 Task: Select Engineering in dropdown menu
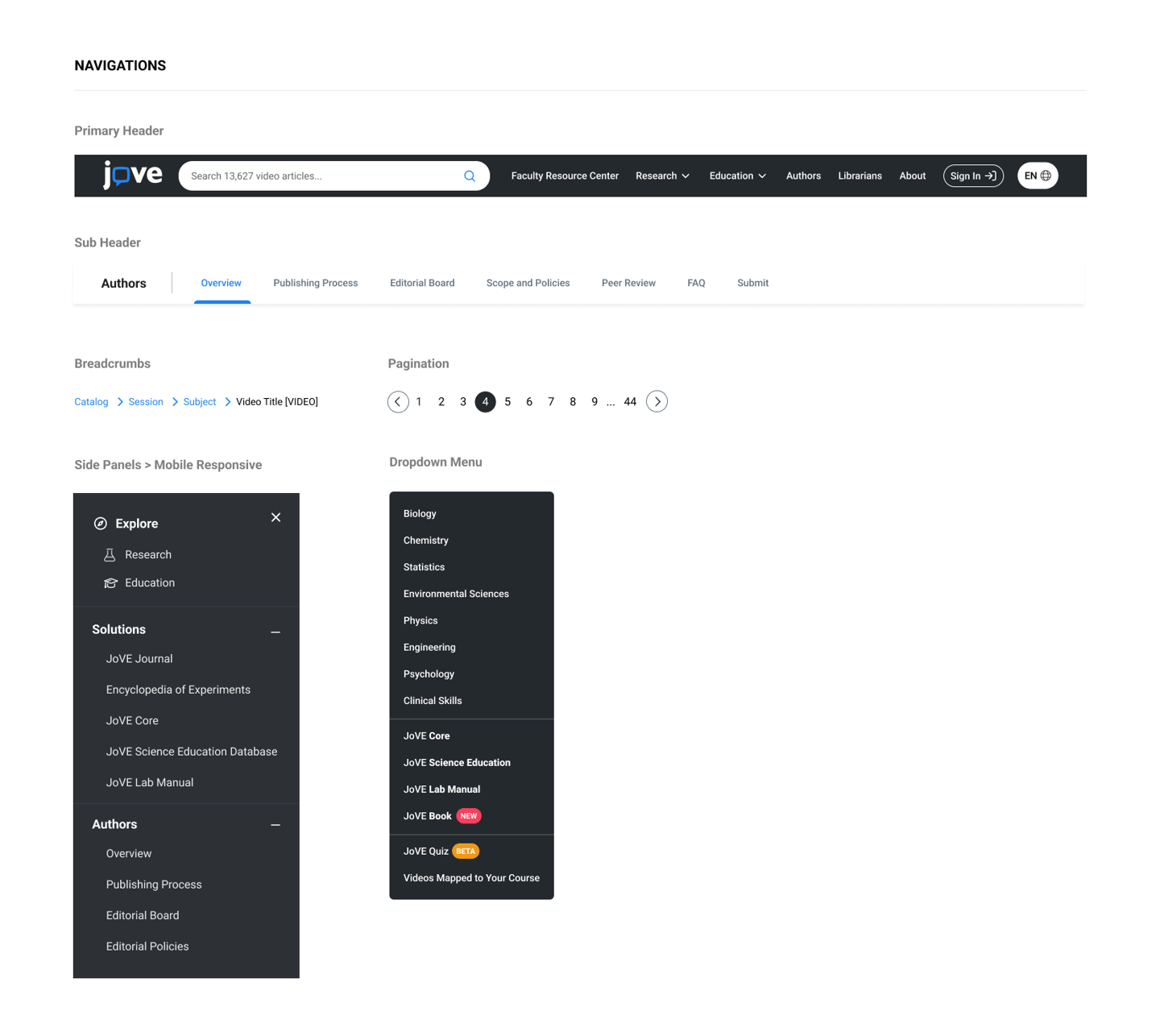tap(429, 648)
